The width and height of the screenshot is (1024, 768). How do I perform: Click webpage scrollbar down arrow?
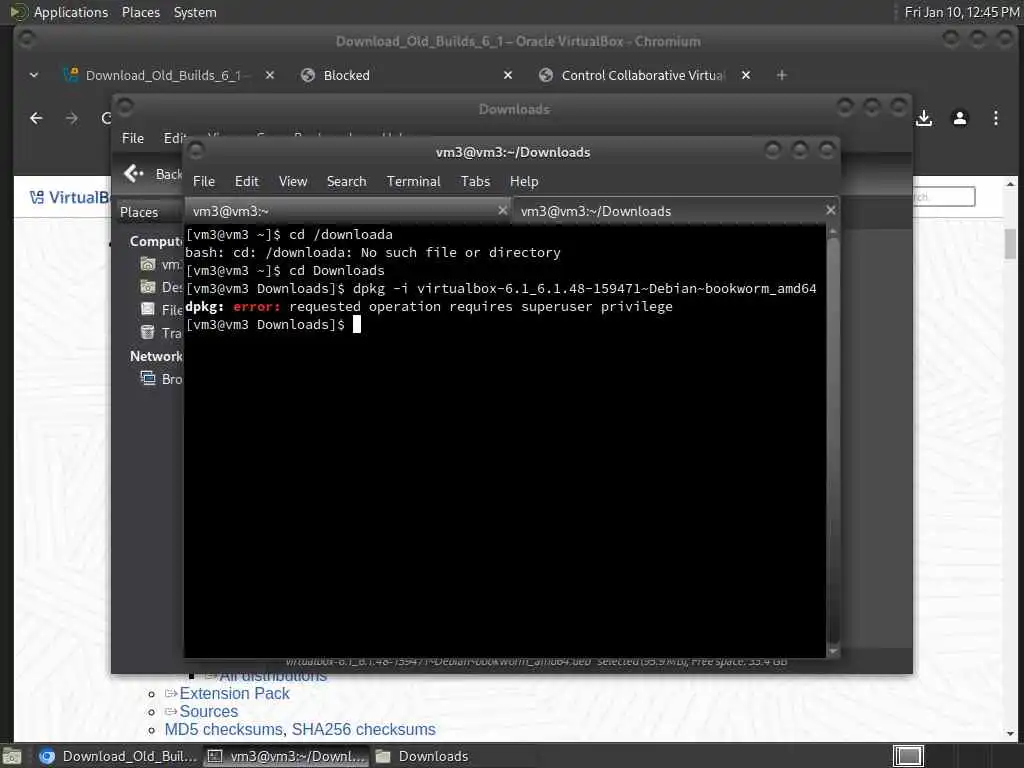[1010, 733]
